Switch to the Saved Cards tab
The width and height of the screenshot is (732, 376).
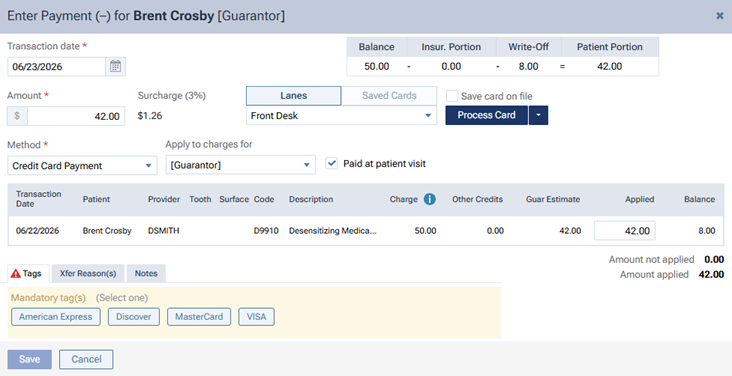click(389, 96)
